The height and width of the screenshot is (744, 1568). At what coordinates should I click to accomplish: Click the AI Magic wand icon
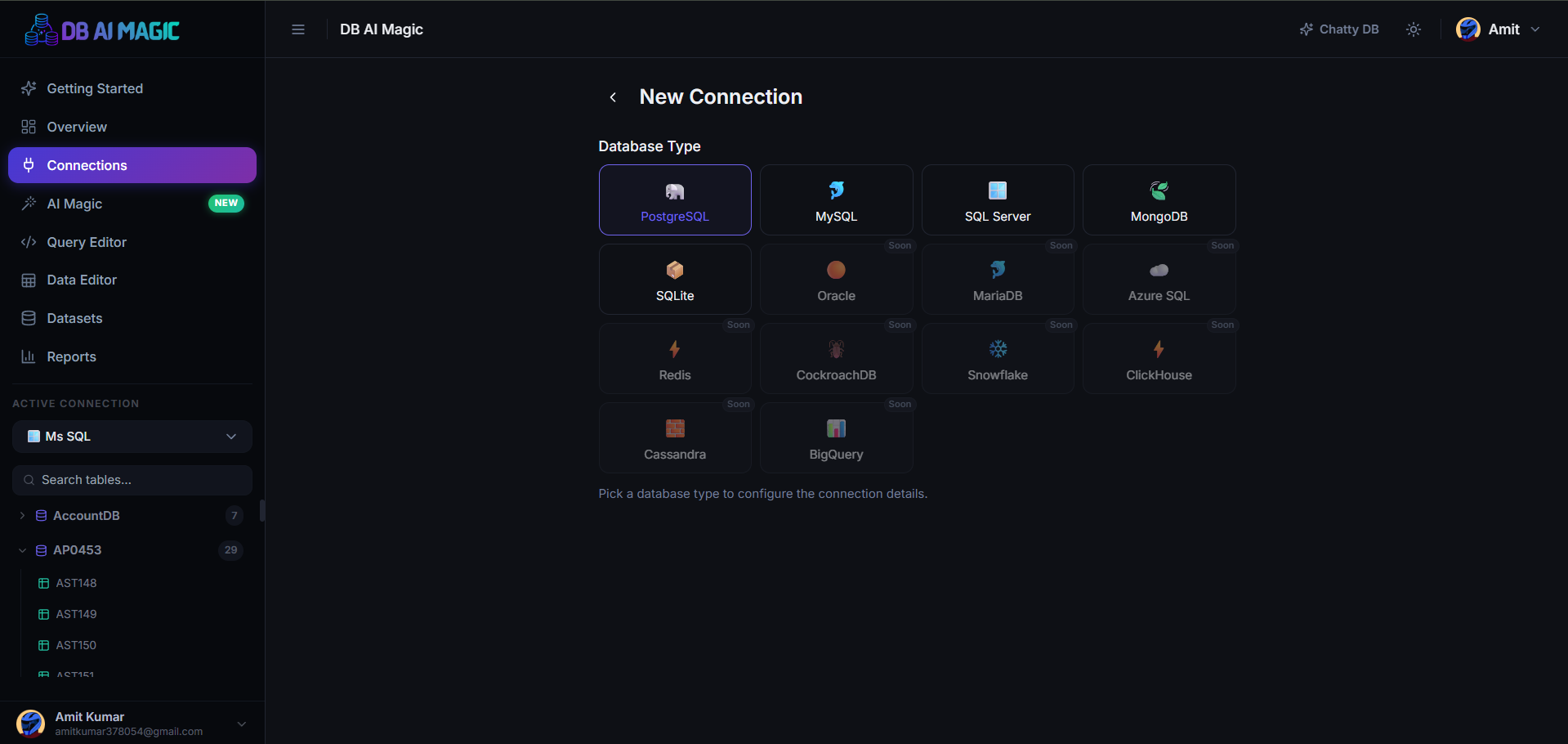[x=29, y=204]
